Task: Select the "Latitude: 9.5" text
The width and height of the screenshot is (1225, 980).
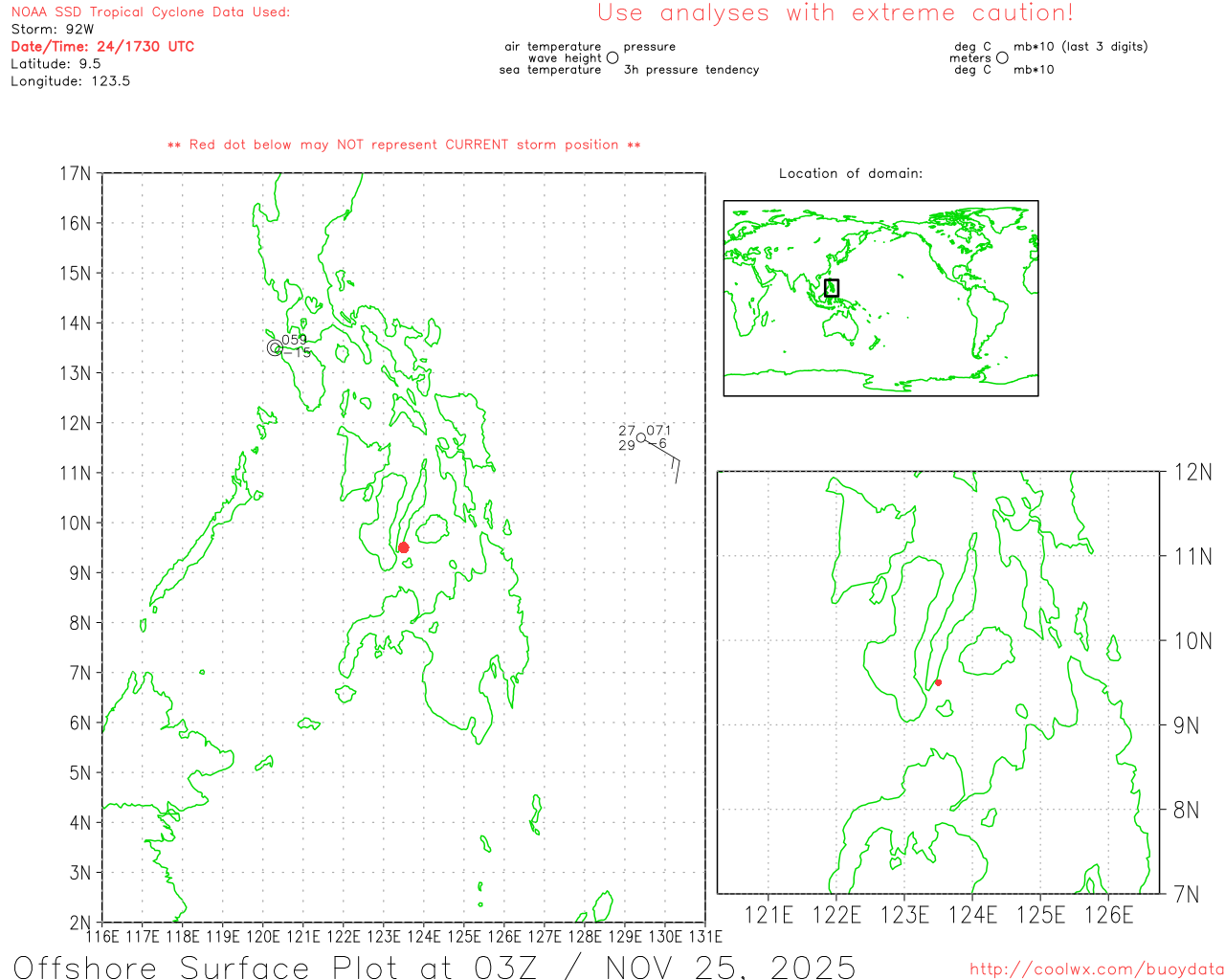Action: pos(56,64)
